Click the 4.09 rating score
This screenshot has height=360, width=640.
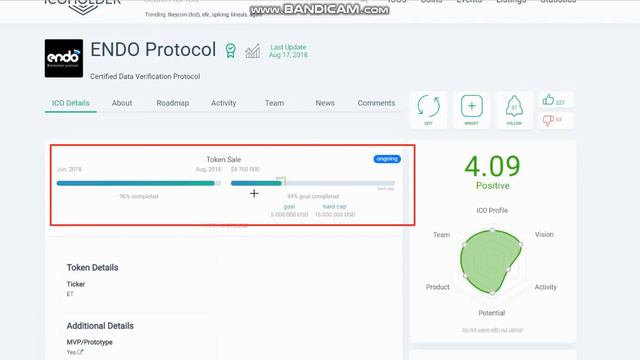(492, 166)
